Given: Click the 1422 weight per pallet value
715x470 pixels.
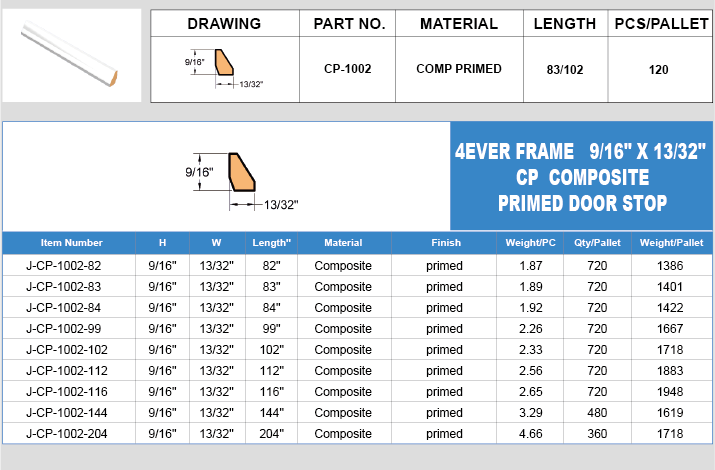Looking at the screenshot, I should point(670,308).
